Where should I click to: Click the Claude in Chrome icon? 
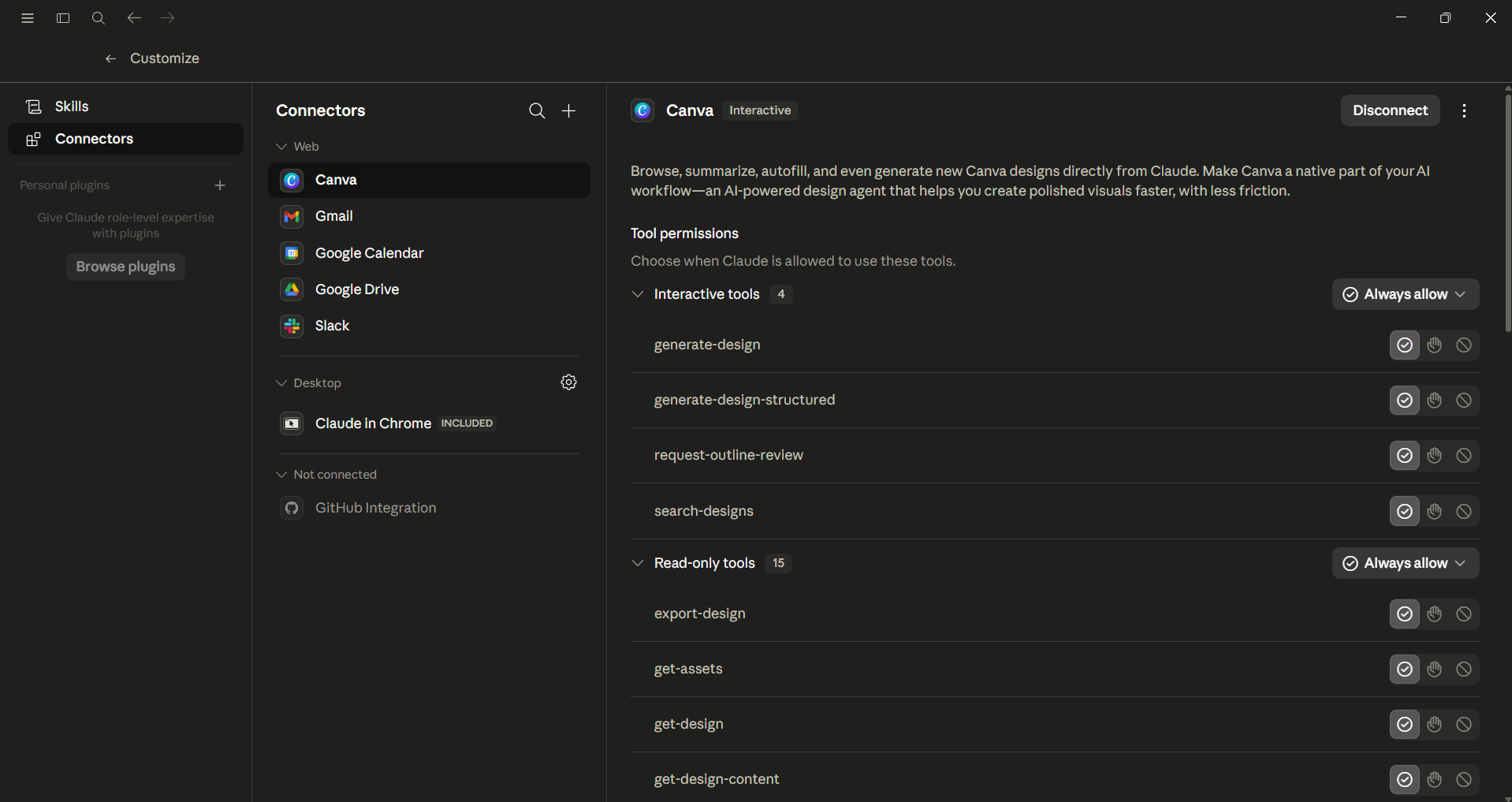coord(292,423)
